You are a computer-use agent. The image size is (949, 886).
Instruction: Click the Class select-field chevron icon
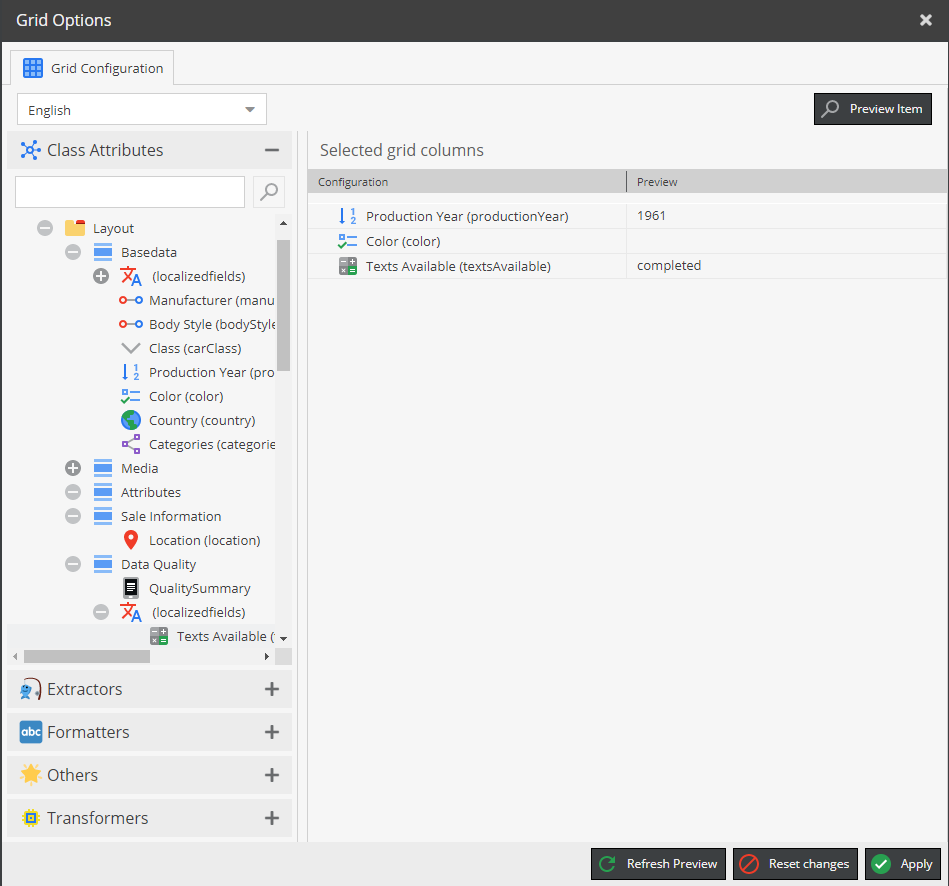[131, 348]
